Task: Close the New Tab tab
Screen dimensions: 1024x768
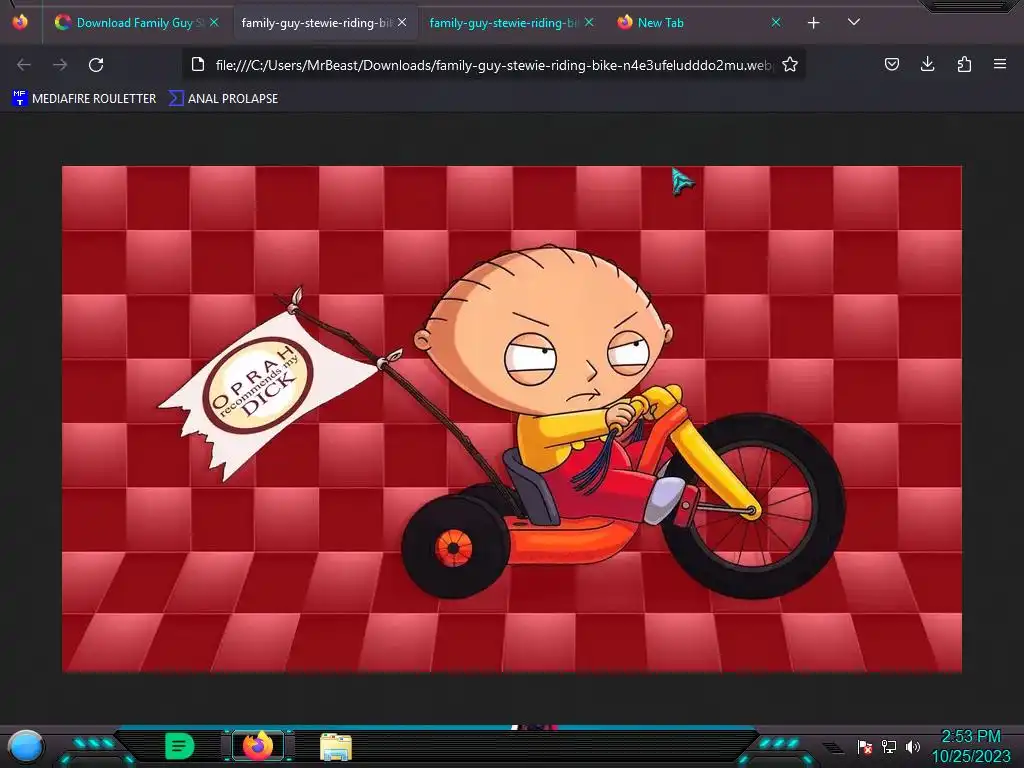Action: 776,22
